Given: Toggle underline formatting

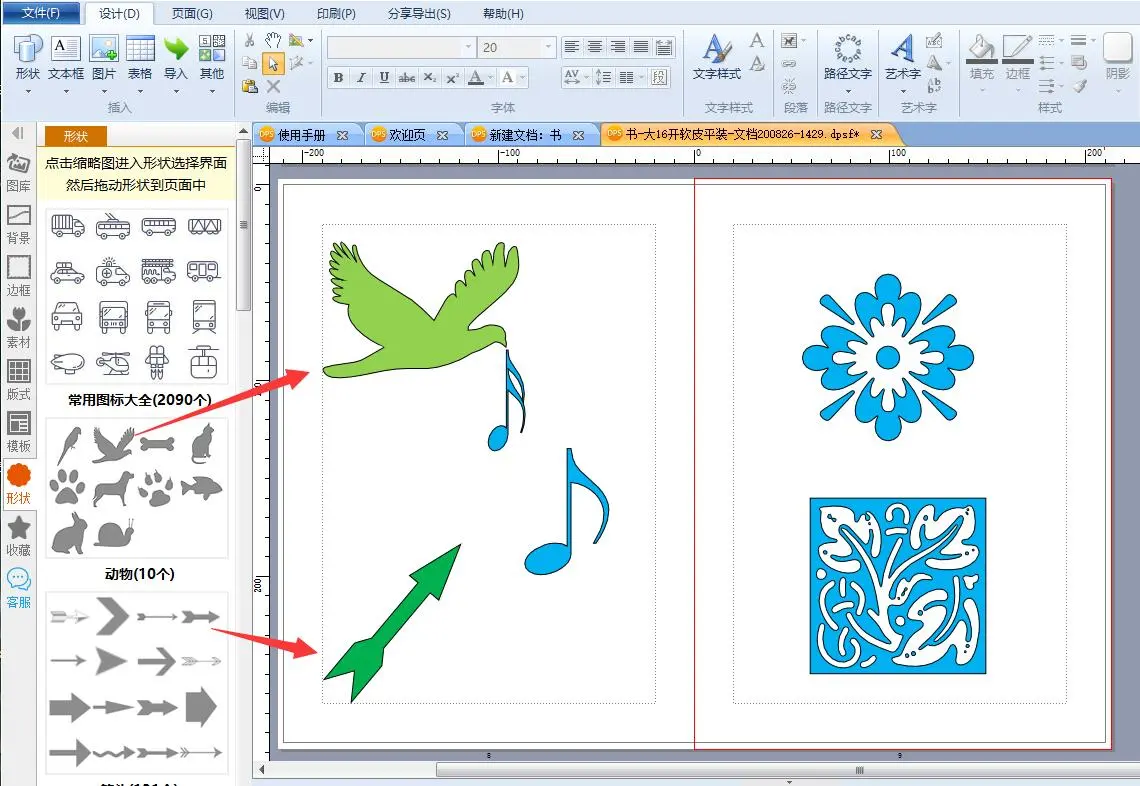Looking at the screenshot, I should (x=383, y=78).
